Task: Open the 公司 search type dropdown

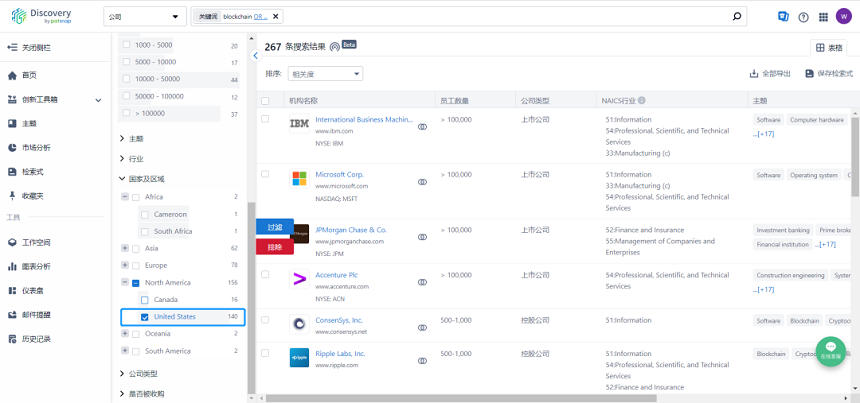Action: [x=145, y=17]
